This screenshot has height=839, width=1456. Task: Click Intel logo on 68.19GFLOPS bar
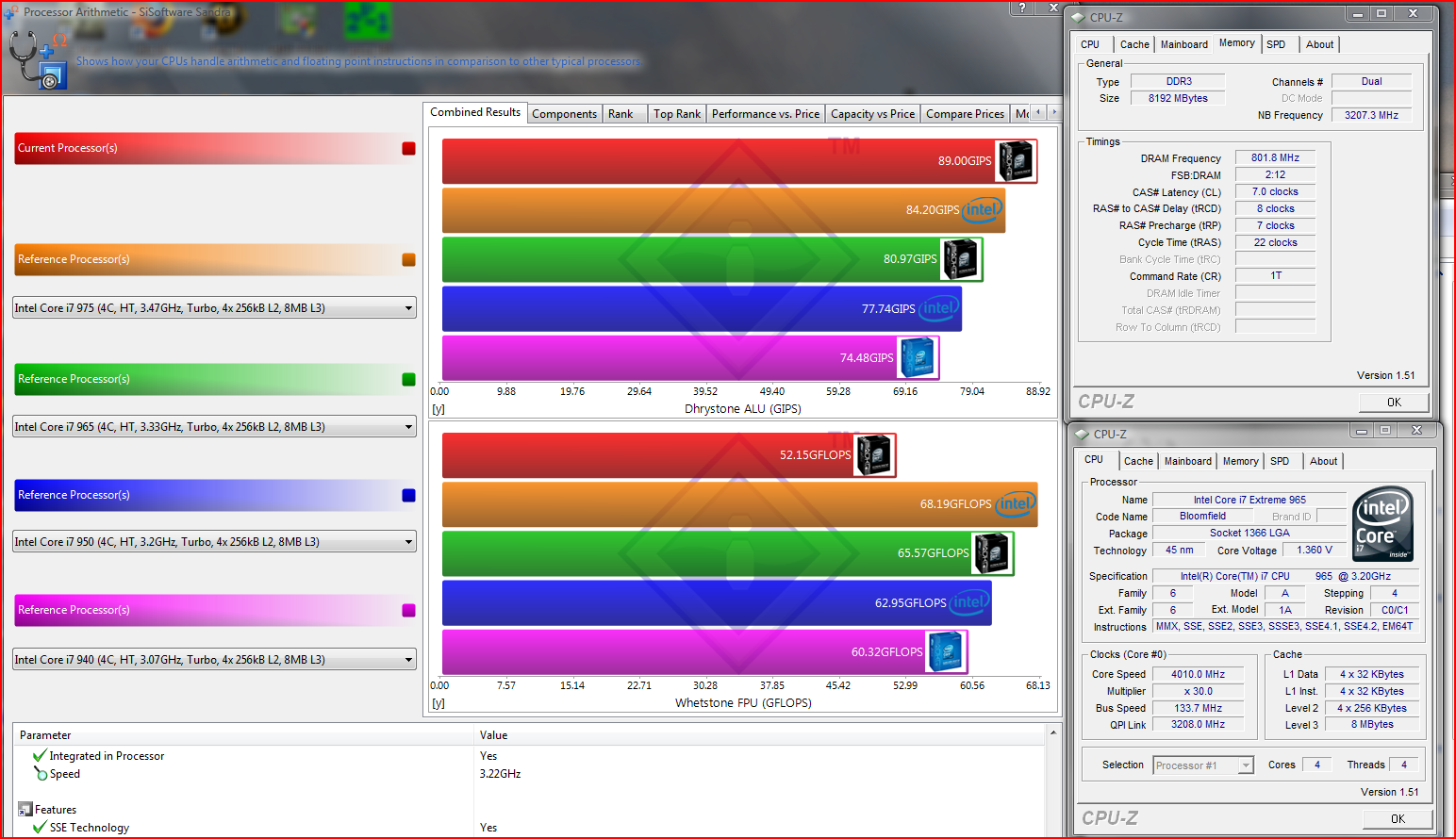tap(1015, 503)
